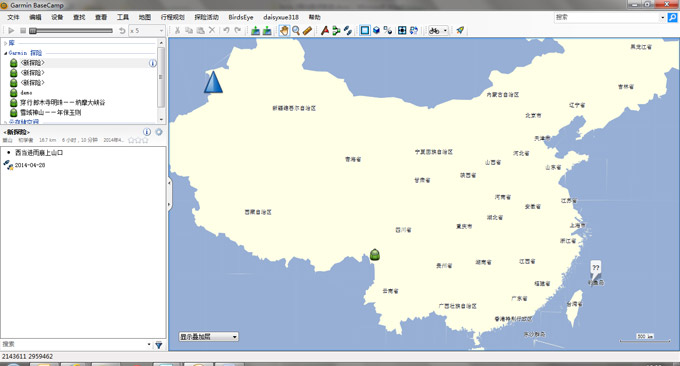Screen dimensions: 680x366
Task: Click the playback position slider
Action: tap(72, 31)
